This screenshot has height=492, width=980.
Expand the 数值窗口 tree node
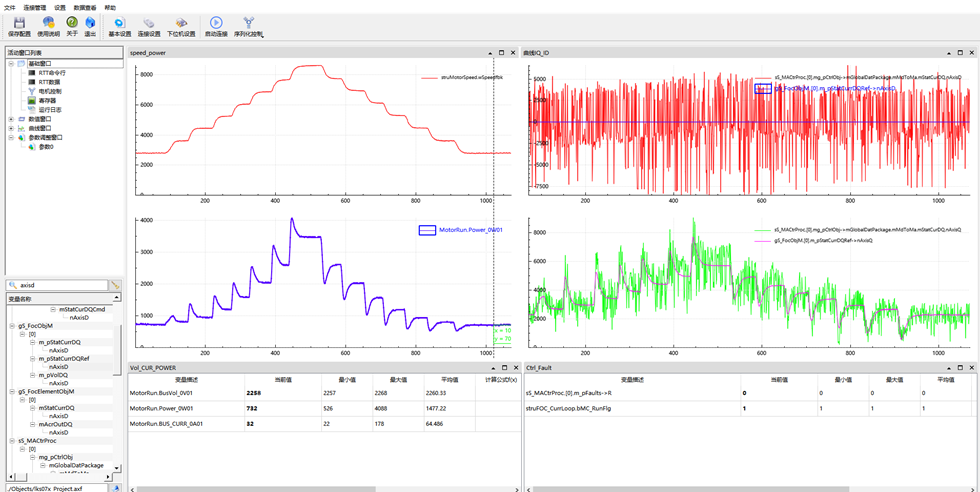tap(11, 118)
